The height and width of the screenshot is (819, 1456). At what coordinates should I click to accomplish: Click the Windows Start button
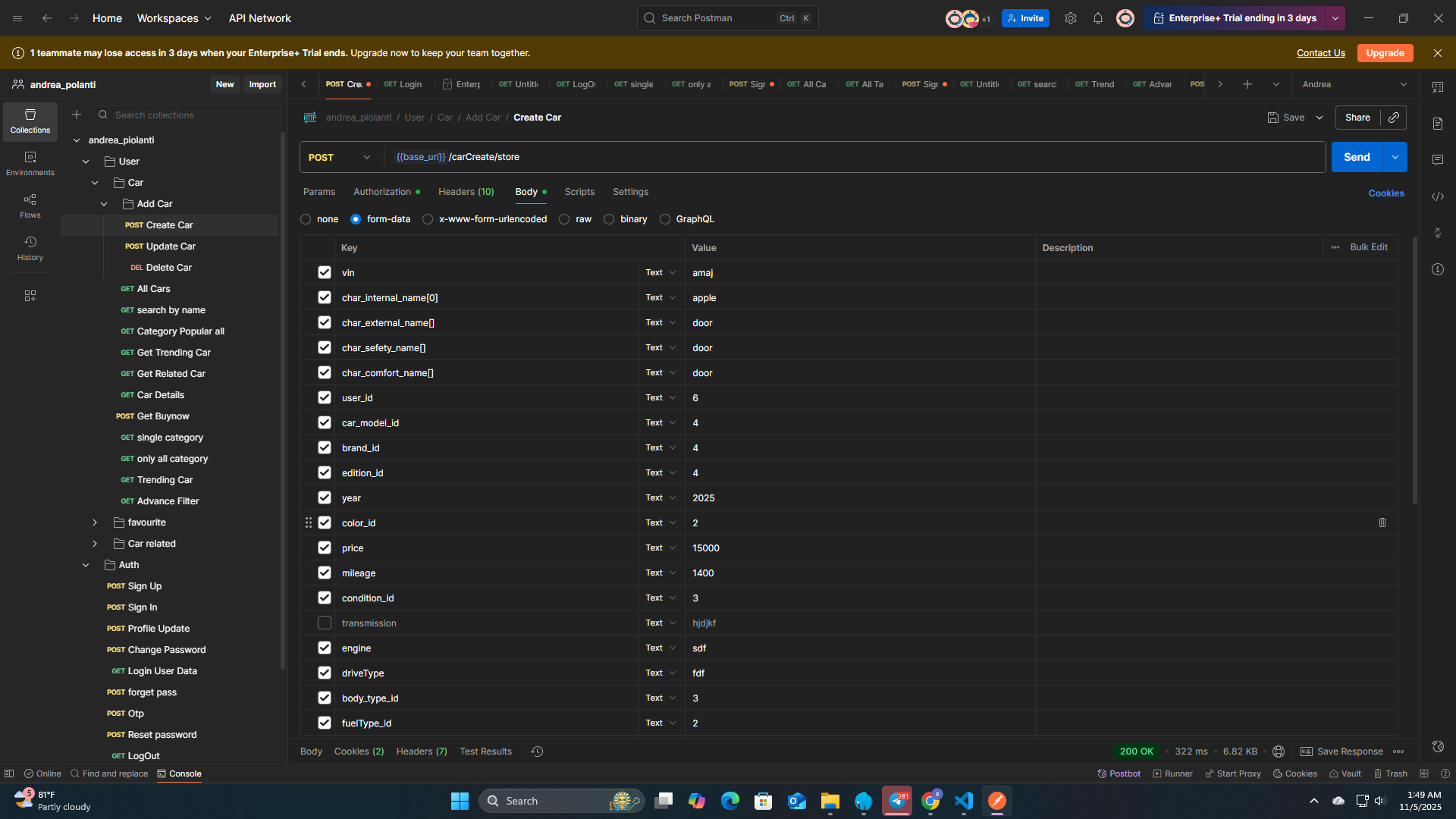(x=460, y=801)
